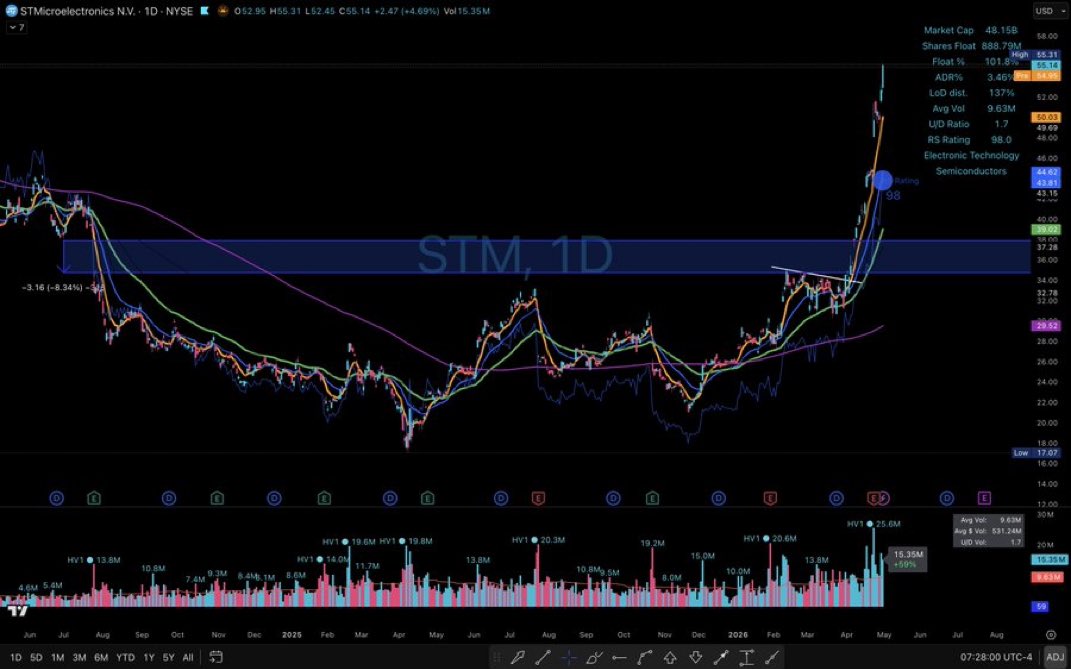Open the 07:28:00 UTC-4 timezone menu

point(997,657)
